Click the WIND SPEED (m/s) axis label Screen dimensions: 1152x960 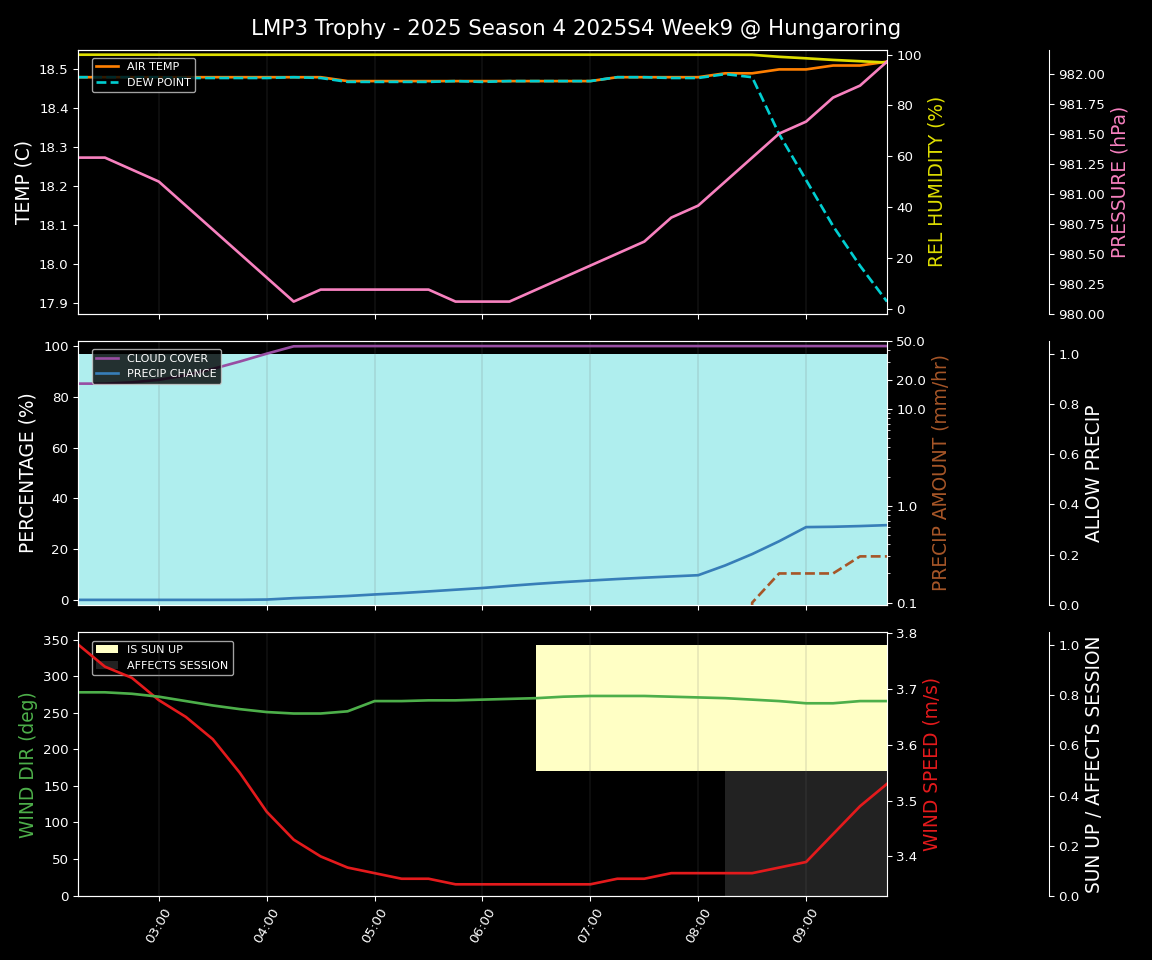click(931, 764)
